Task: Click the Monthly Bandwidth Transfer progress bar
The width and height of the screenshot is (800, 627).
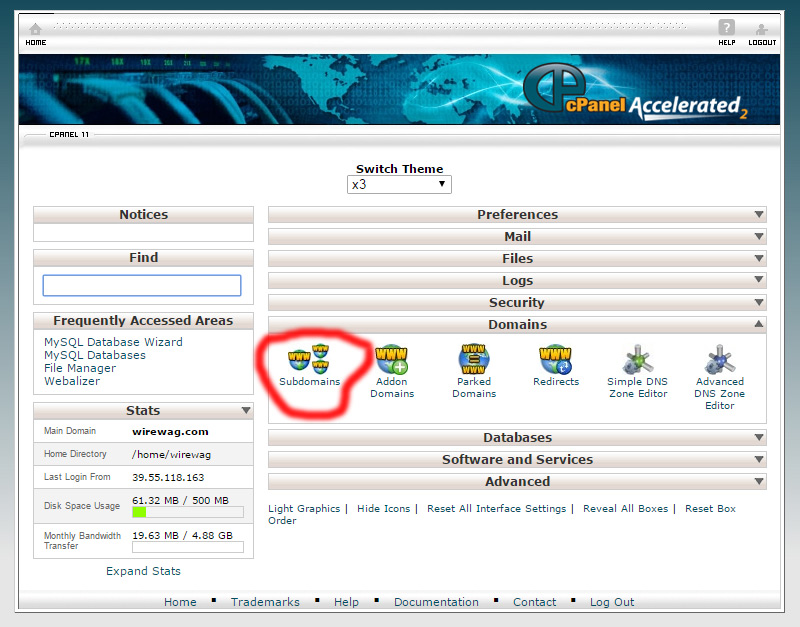Action: (188, 547)
